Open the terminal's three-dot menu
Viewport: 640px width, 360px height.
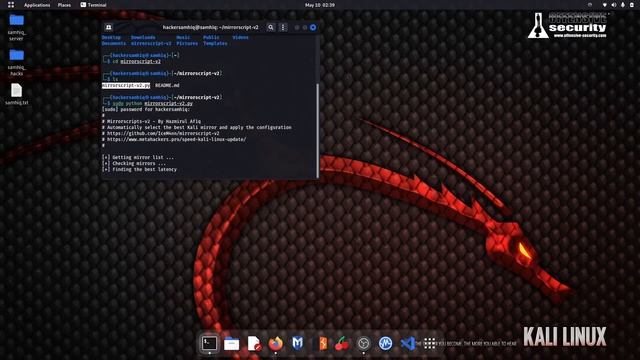pos(283,27)
